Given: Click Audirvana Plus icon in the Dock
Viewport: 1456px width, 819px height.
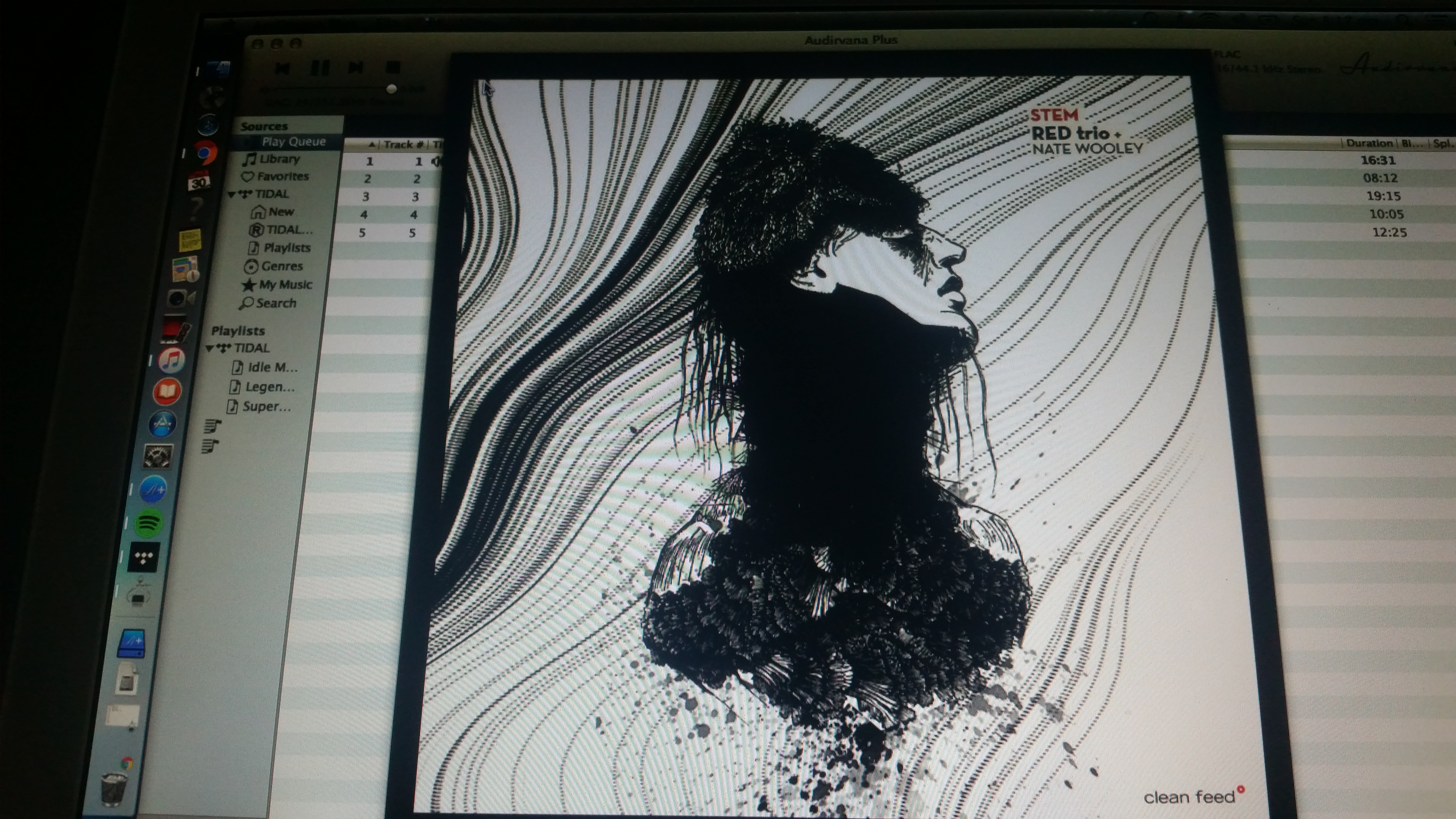Looking at the screenshot, I should pos(153,490).
